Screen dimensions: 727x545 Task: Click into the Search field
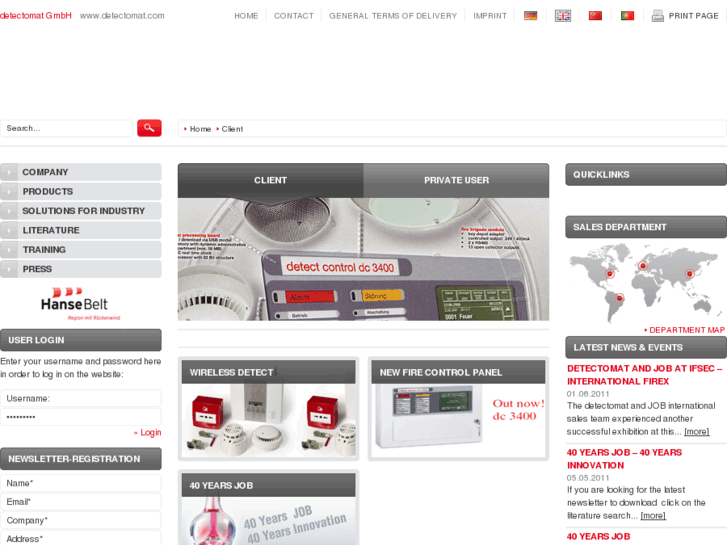click(x=66, y=128)
